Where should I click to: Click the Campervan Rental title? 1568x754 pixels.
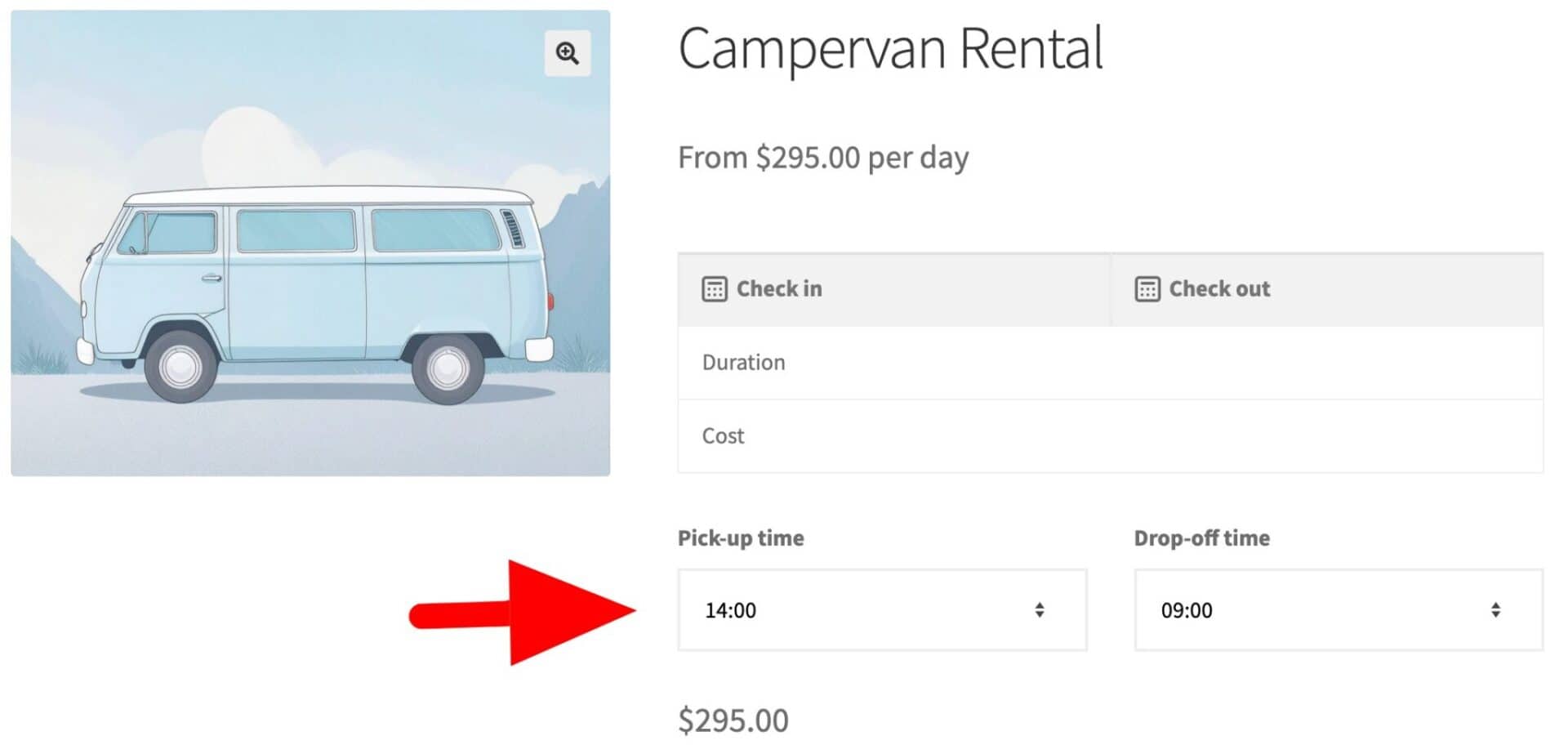(x=890, y=49)
